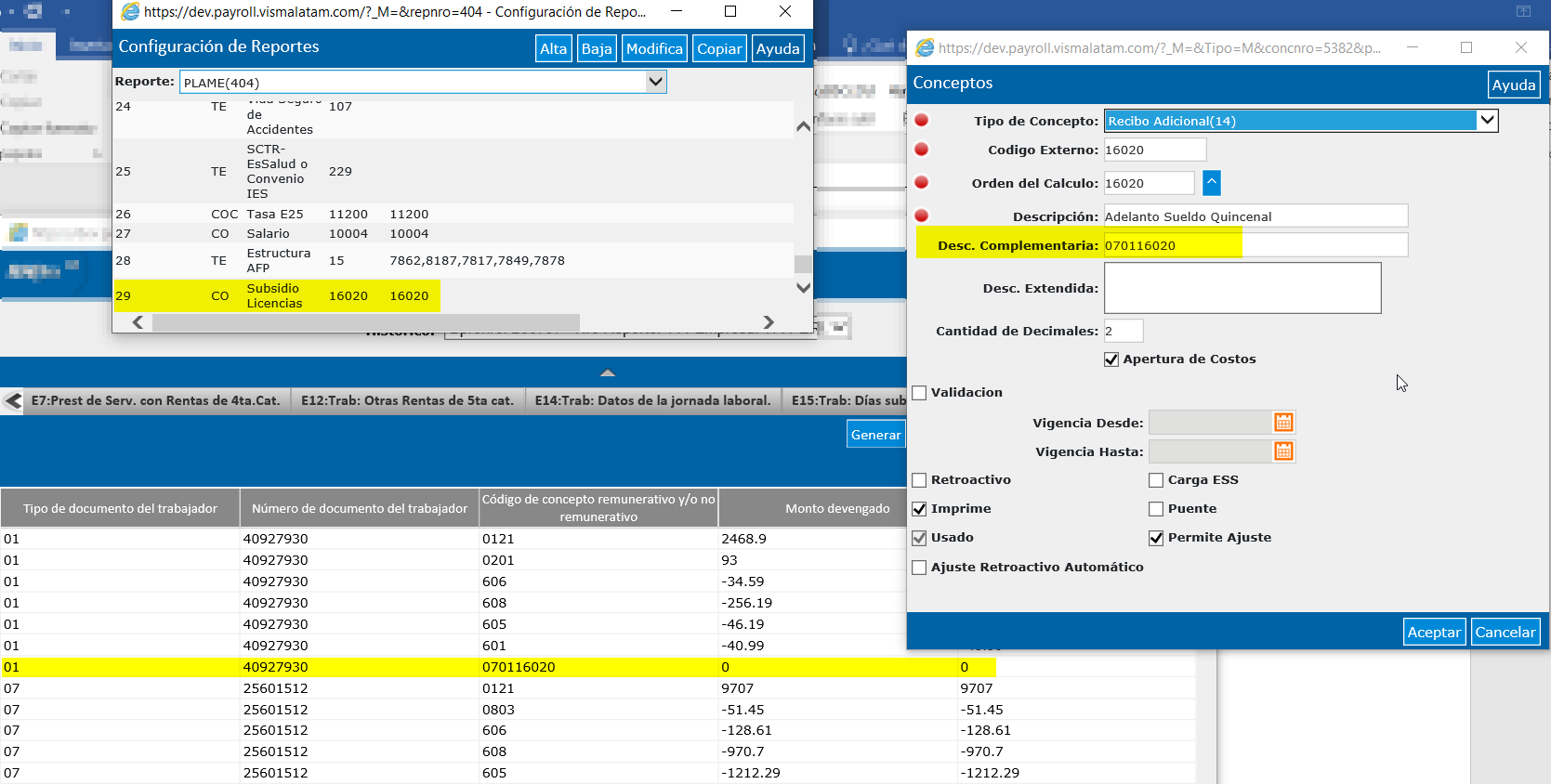
Task: Select row 25 SCTR-EsSalud o Convenio IES
Action: point(453,171)
